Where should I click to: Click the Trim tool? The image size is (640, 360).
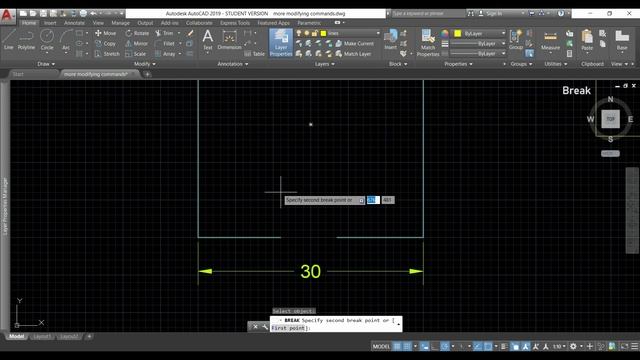[164, 33]
